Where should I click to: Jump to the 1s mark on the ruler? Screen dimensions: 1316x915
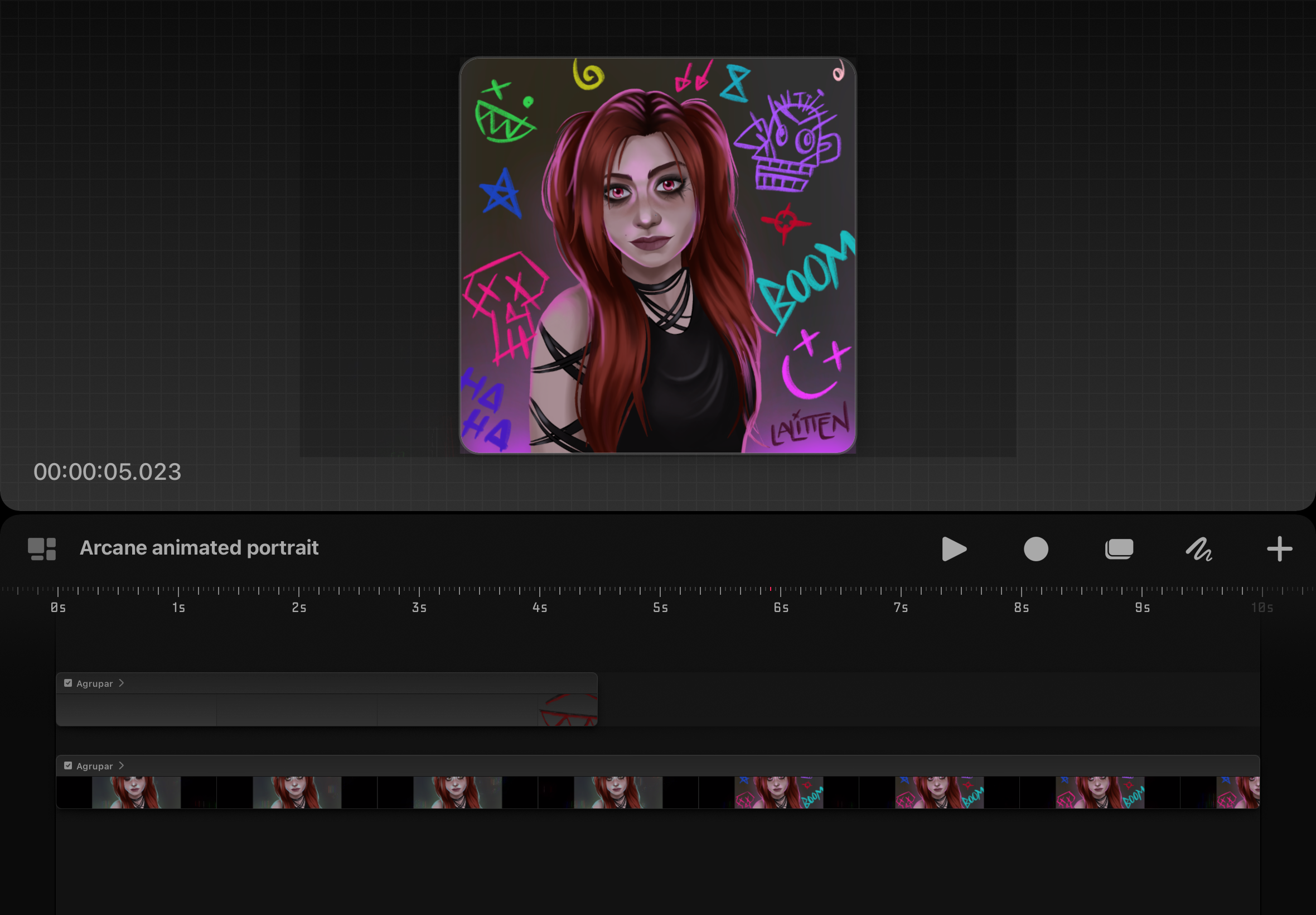click(x=179, y=607)
